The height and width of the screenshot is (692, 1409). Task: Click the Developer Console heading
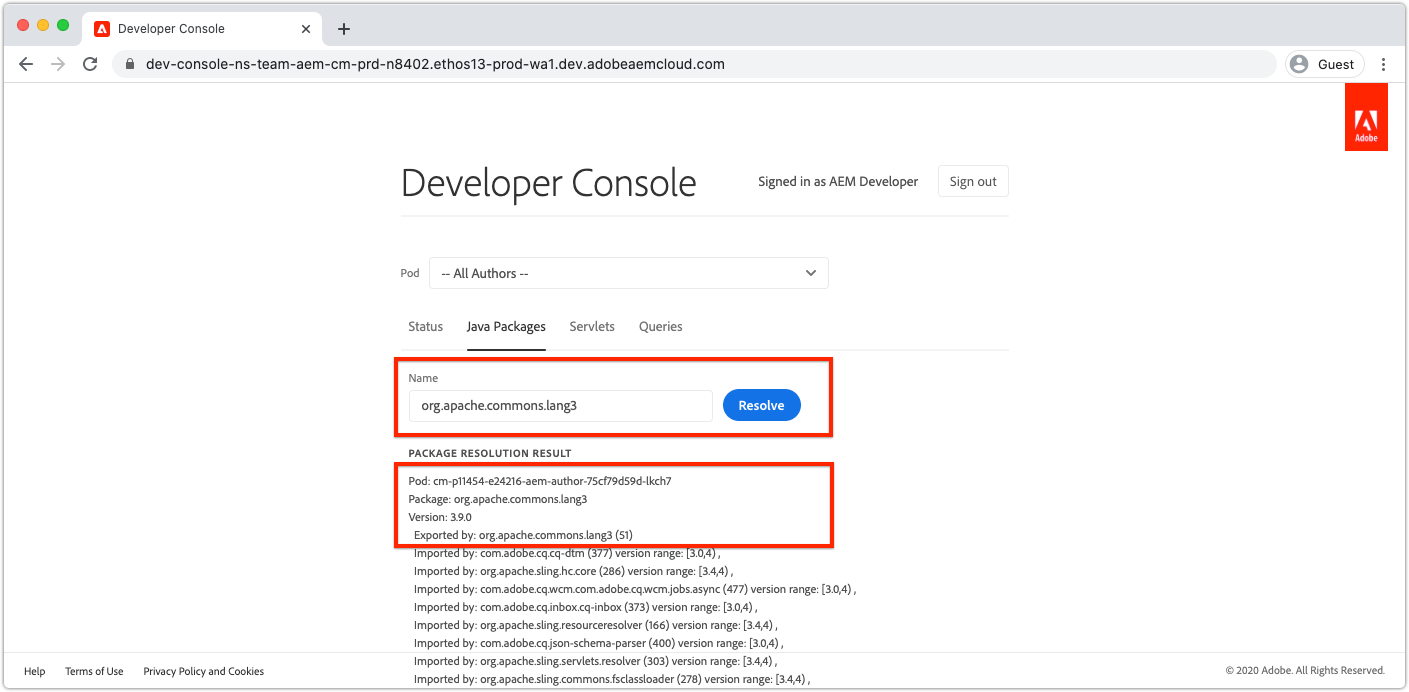(549, 183)
